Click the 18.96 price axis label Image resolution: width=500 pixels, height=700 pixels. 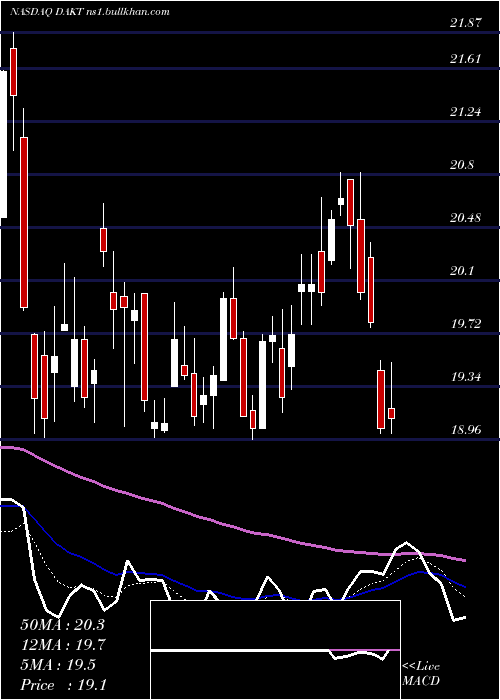coord(466,430)
